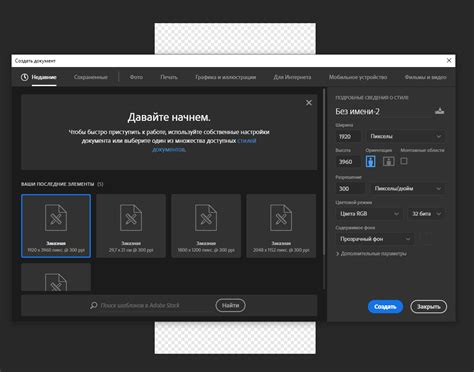The image size is (474, 372).
Task: Open the 32 бита bit depth dropdown
Action: (426, 214)
